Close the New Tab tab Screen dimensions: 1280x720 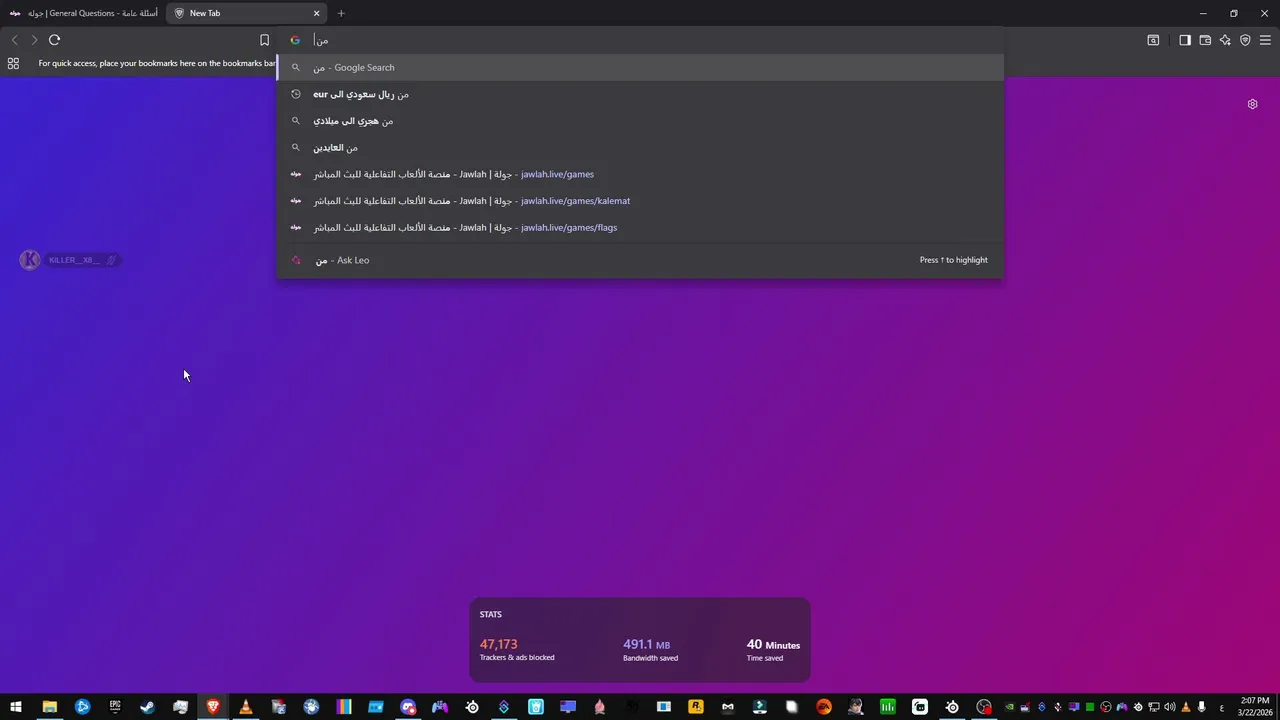pyautogui.click(x=317, y=13)
